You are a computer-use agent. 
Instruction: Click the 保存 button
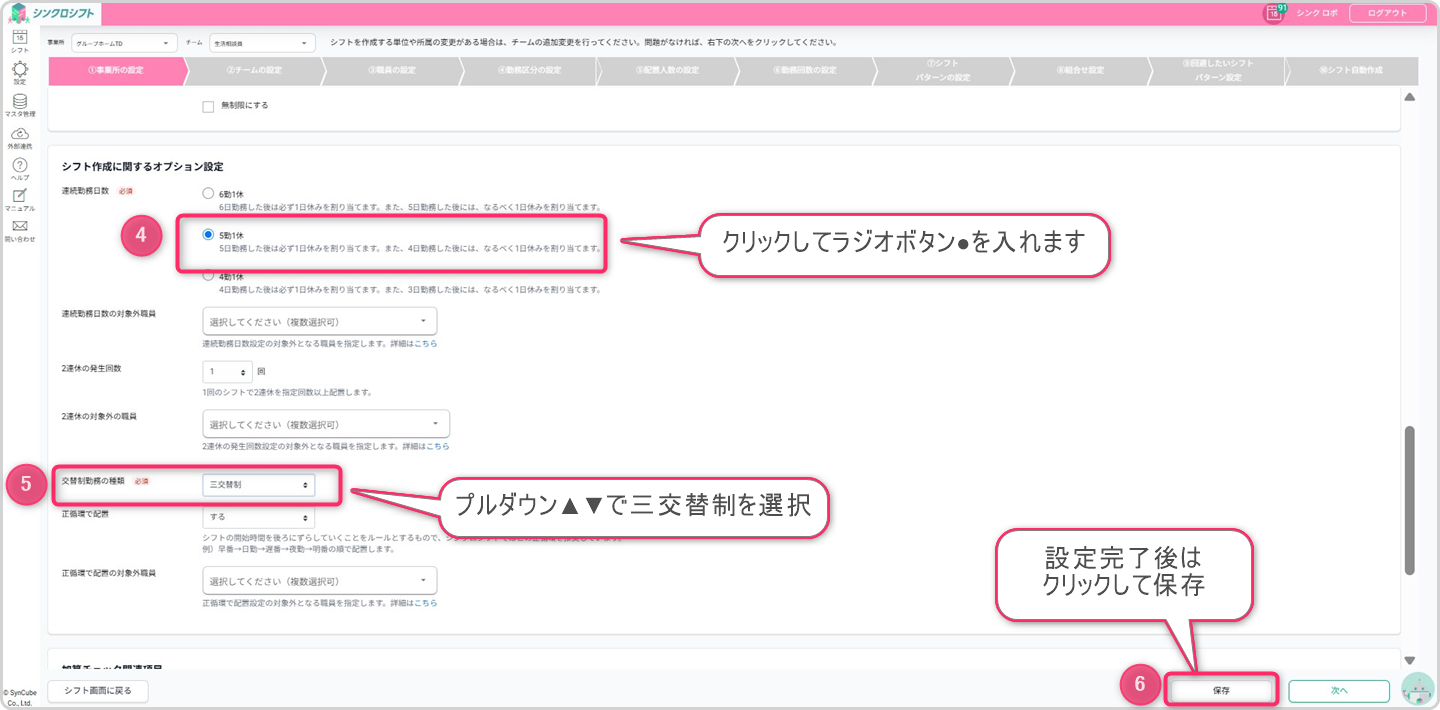pyautogui.click(x=1221, y=691)
